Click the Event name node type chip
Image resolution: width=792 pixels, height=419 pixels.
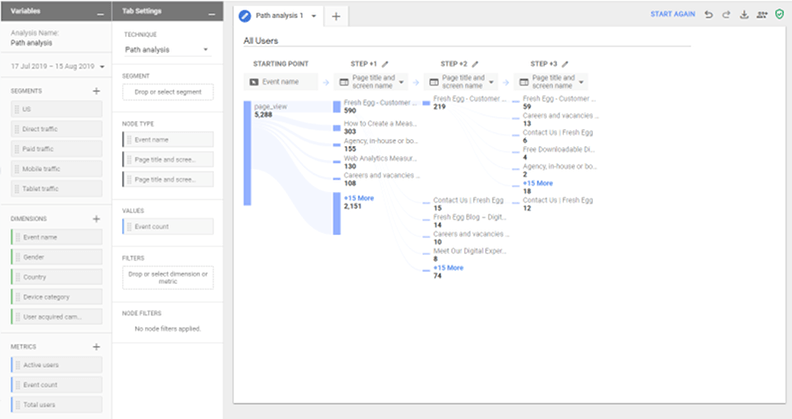pyautogui.click(x=168, y=139)
